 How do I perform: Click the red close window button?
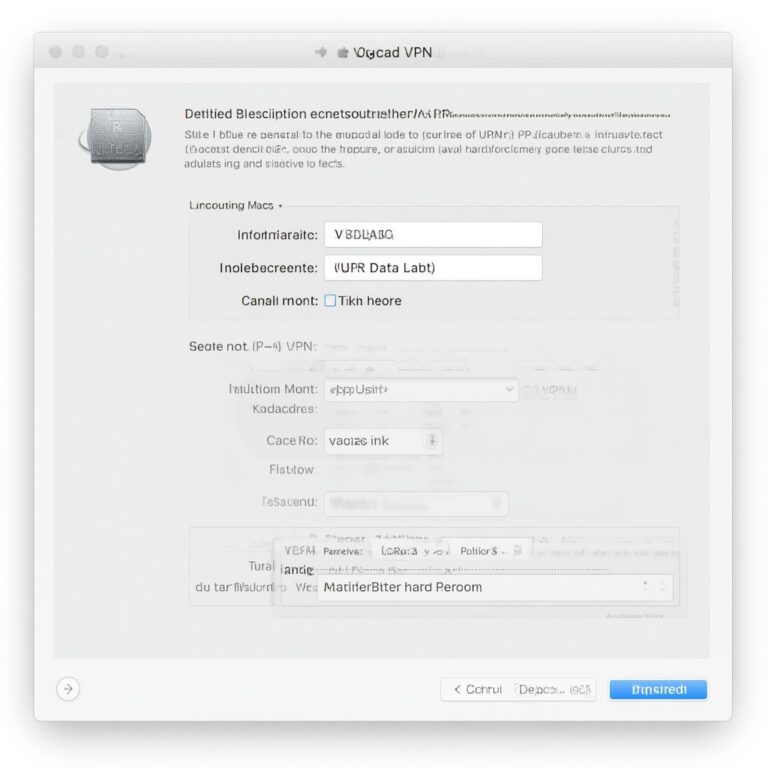56,51
